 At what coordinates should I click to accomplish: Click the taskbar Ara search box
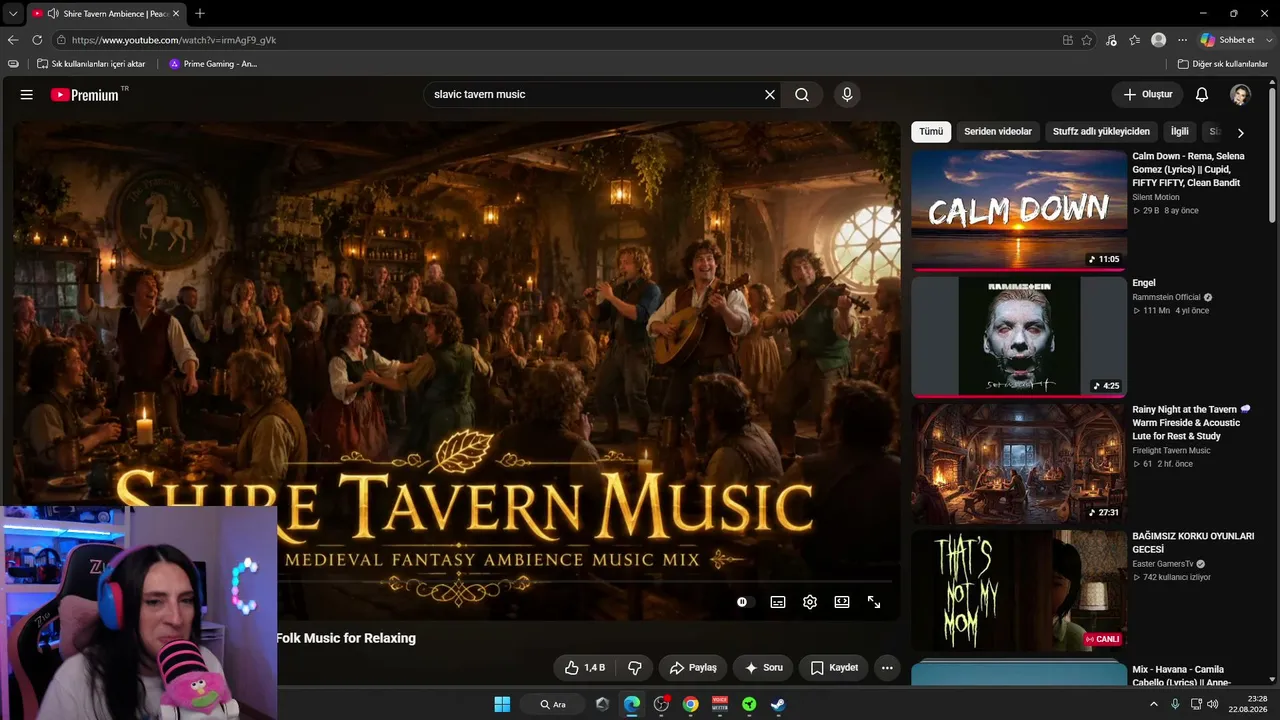[553, 704]
